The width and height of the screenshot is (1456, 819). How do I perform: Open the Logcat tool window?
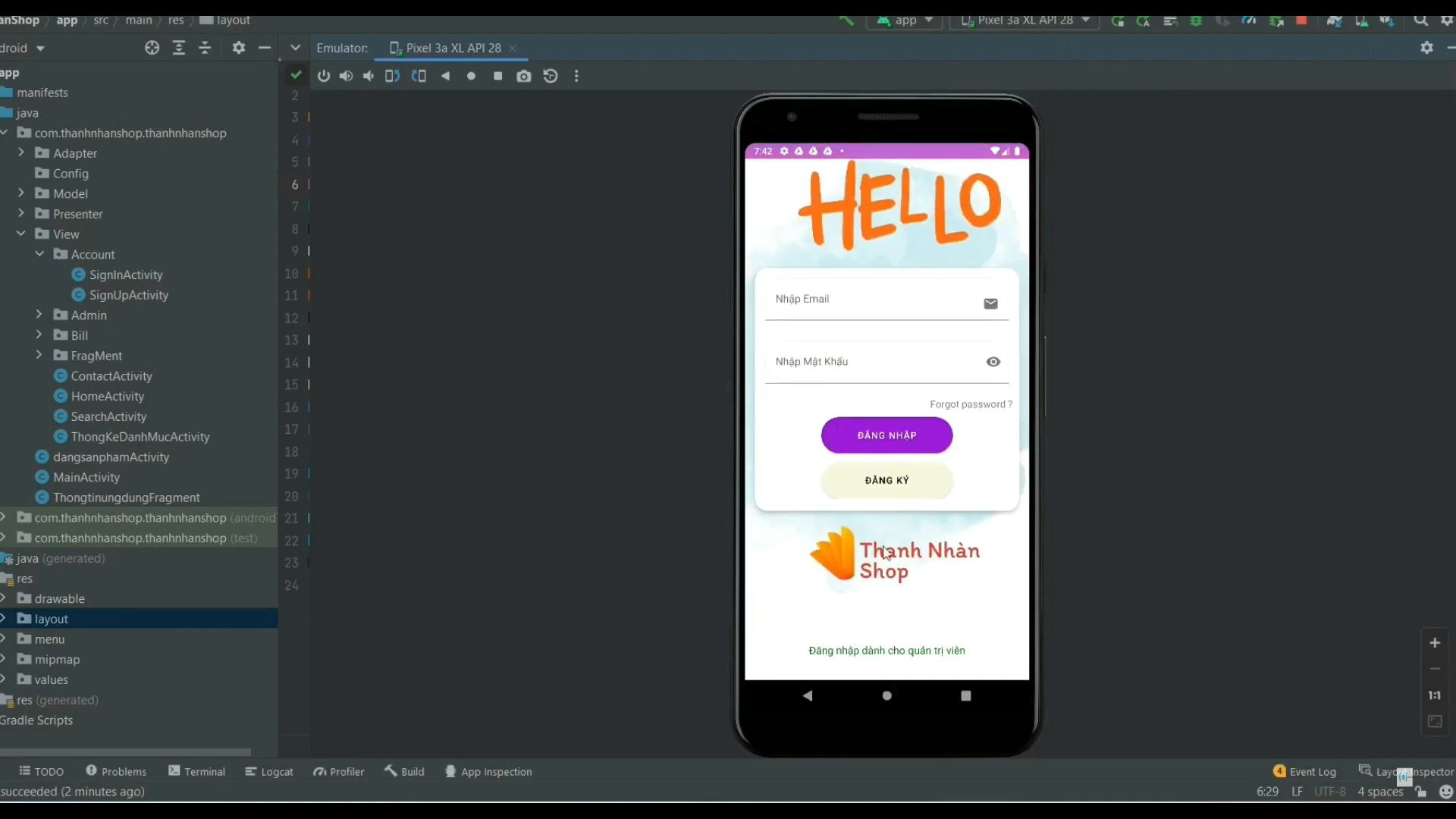point(269,771)
